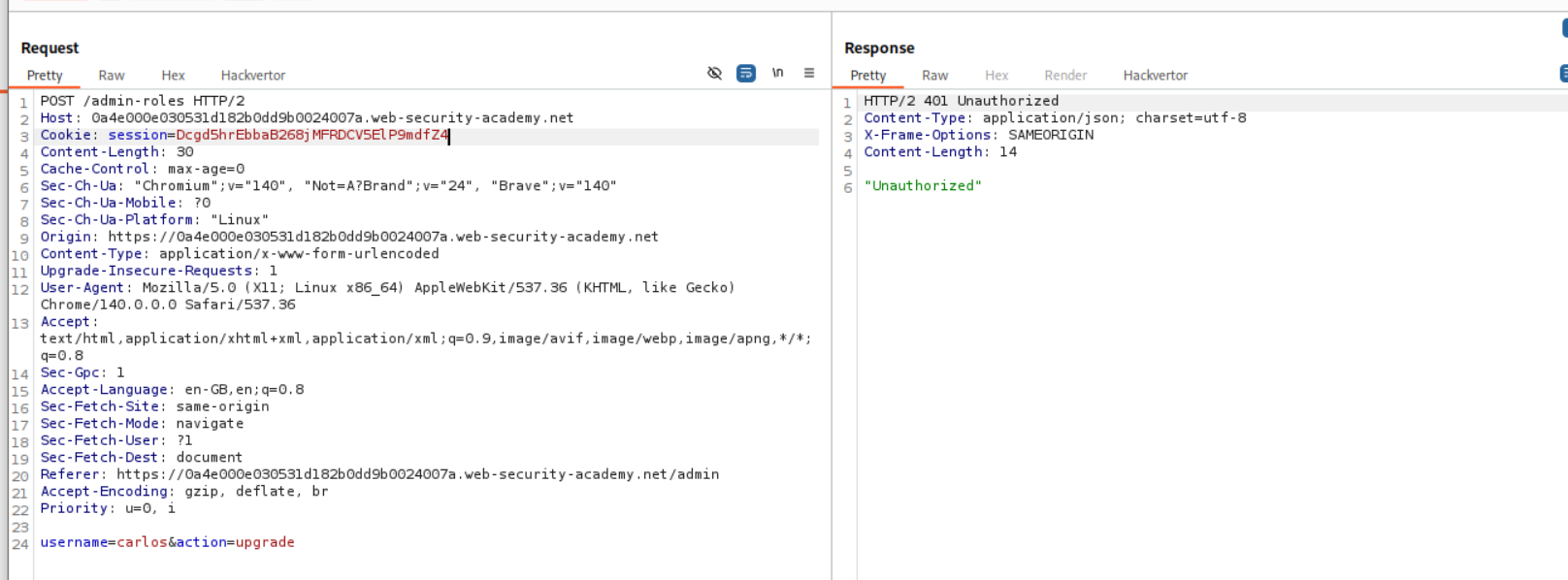This screenshot has height=580, width=1568.
Task: Open the Request panel hamburger options menu
Action: point(809,74)
